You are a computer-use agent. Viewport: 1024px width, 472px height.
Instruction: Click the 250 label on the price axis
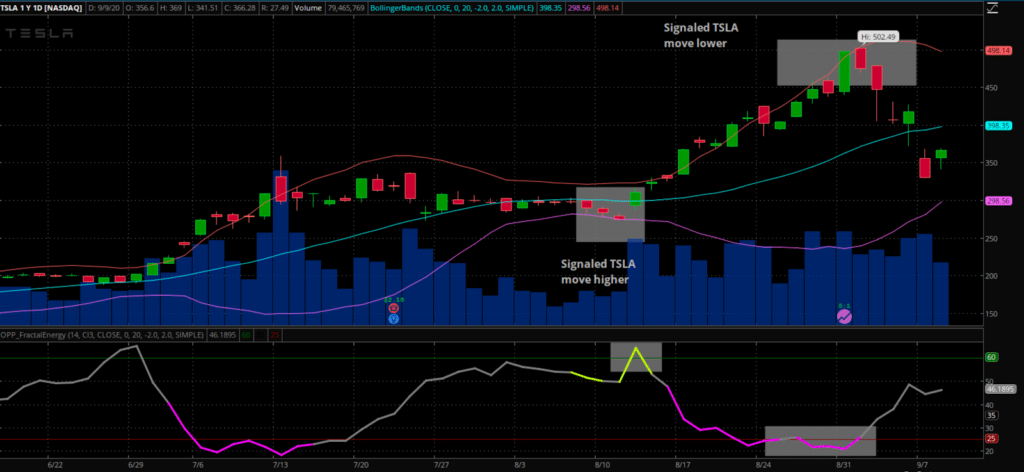tap(993, 239)
